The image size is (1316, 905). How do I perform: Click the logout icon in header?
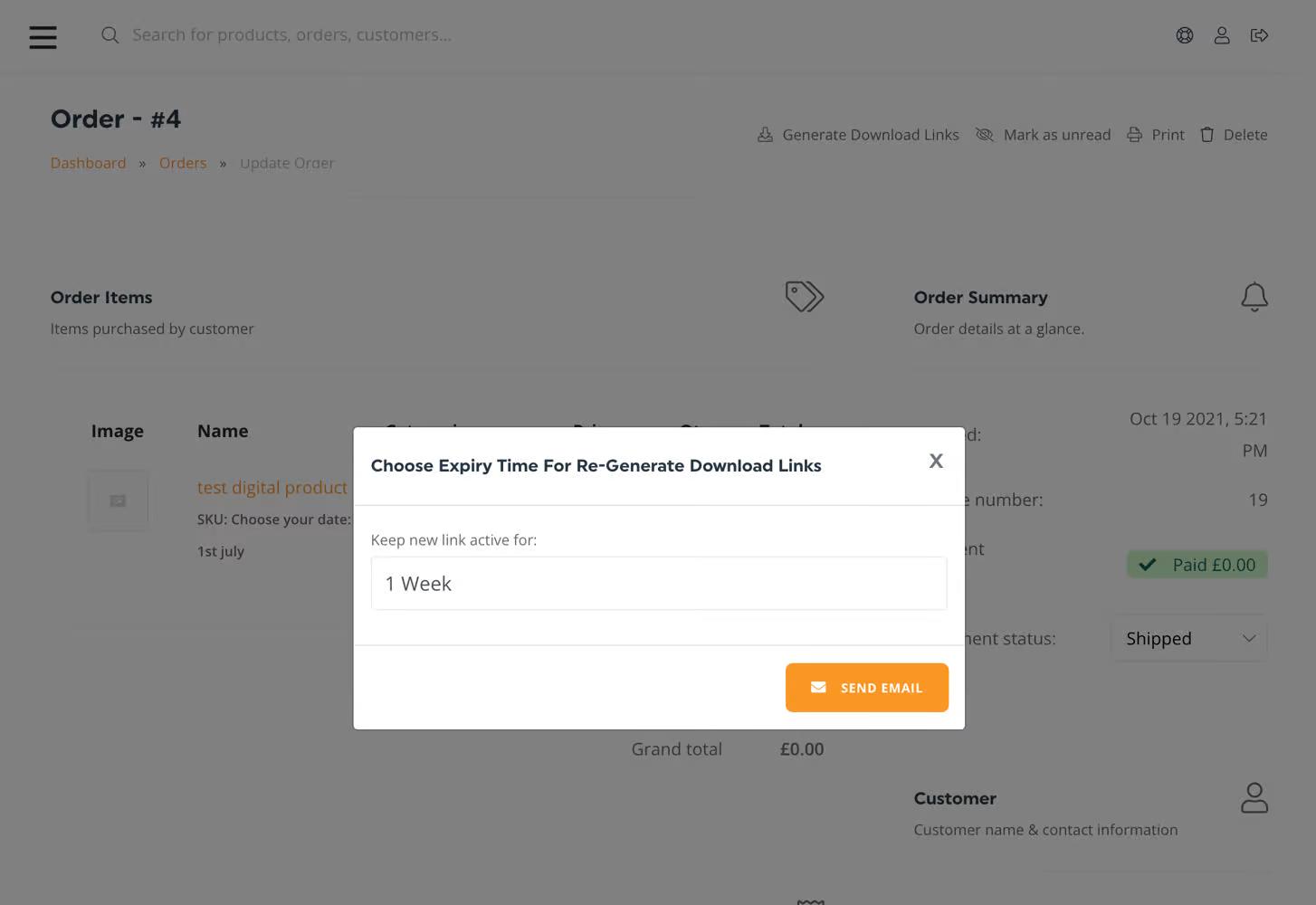click(x=1259, y=35)
